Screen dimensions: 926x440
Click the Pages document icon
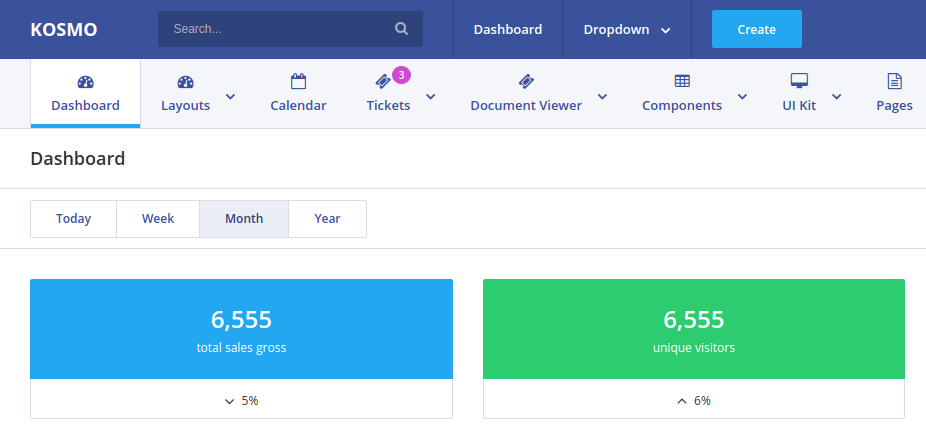pyautogui.click(x=894, y=81)
